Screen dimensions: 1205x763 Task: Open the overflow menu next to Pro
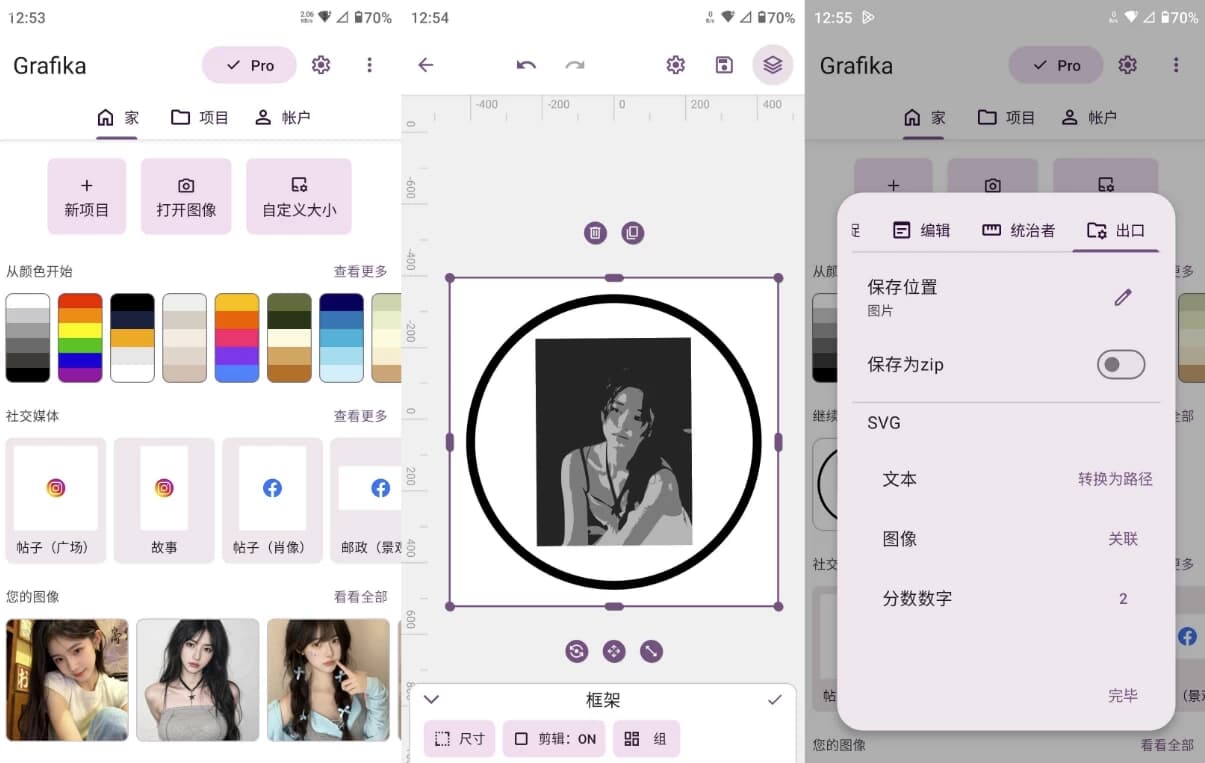coord(370,64)
